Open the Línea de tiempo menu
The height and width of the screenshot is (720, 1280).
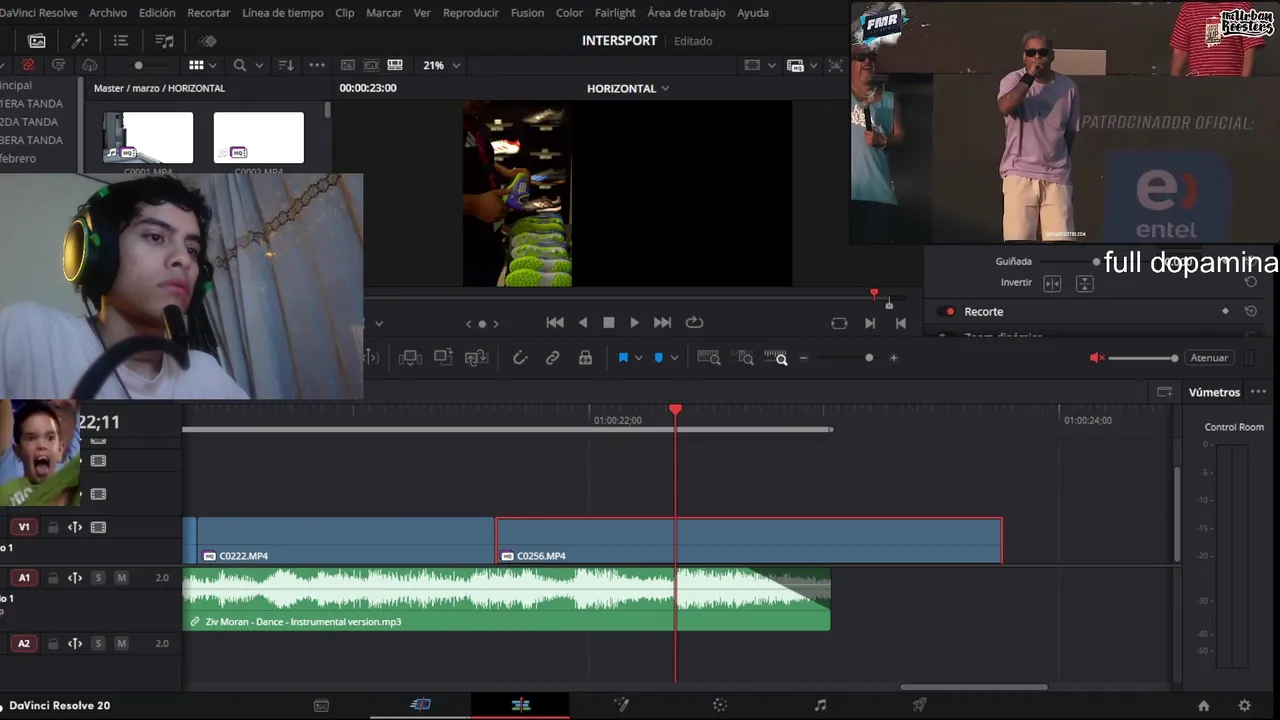coord(283,13)
